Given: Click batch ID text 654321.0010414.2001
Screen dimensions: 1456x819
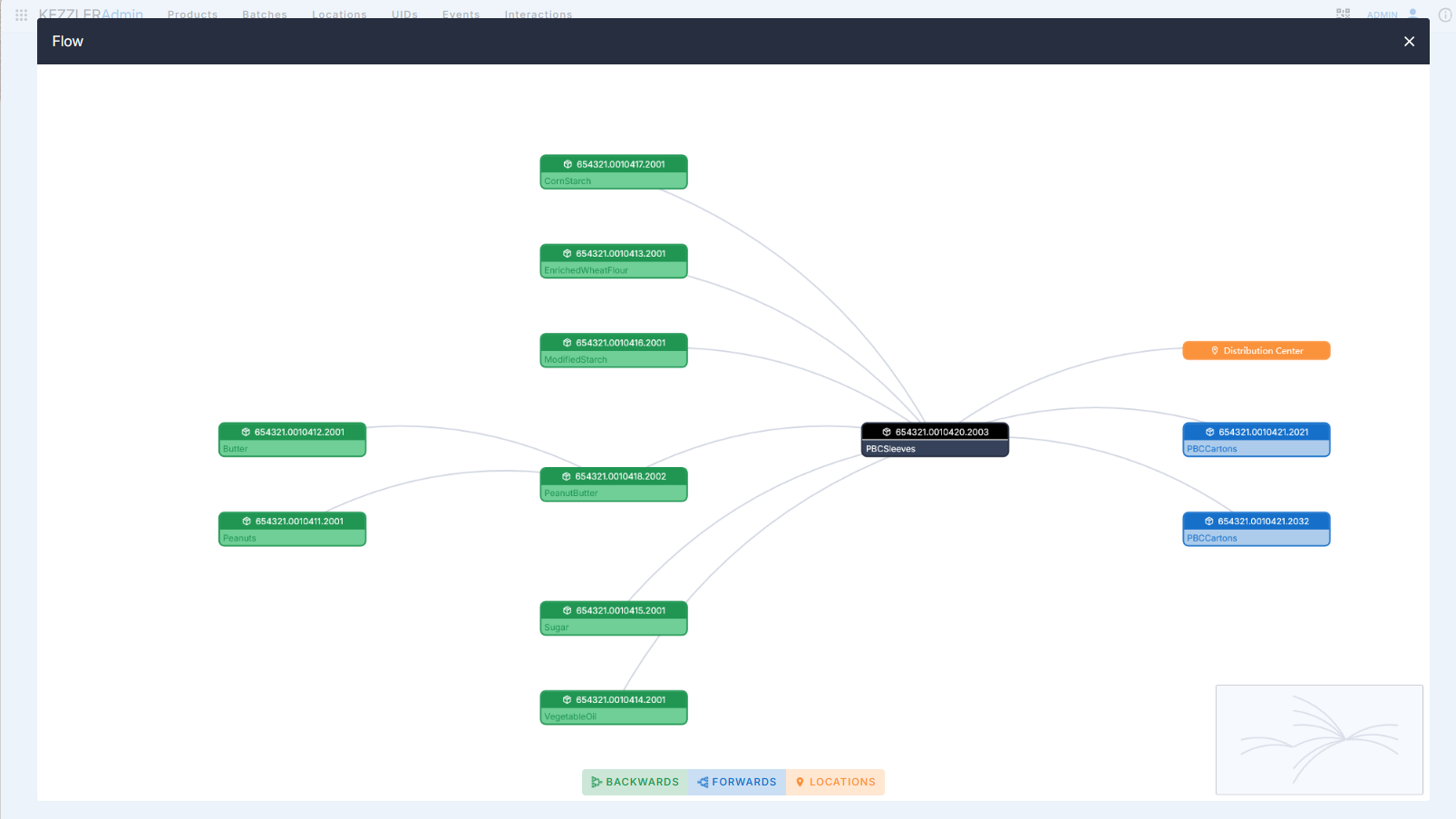Looking at the screenshot, I should 621,700.
